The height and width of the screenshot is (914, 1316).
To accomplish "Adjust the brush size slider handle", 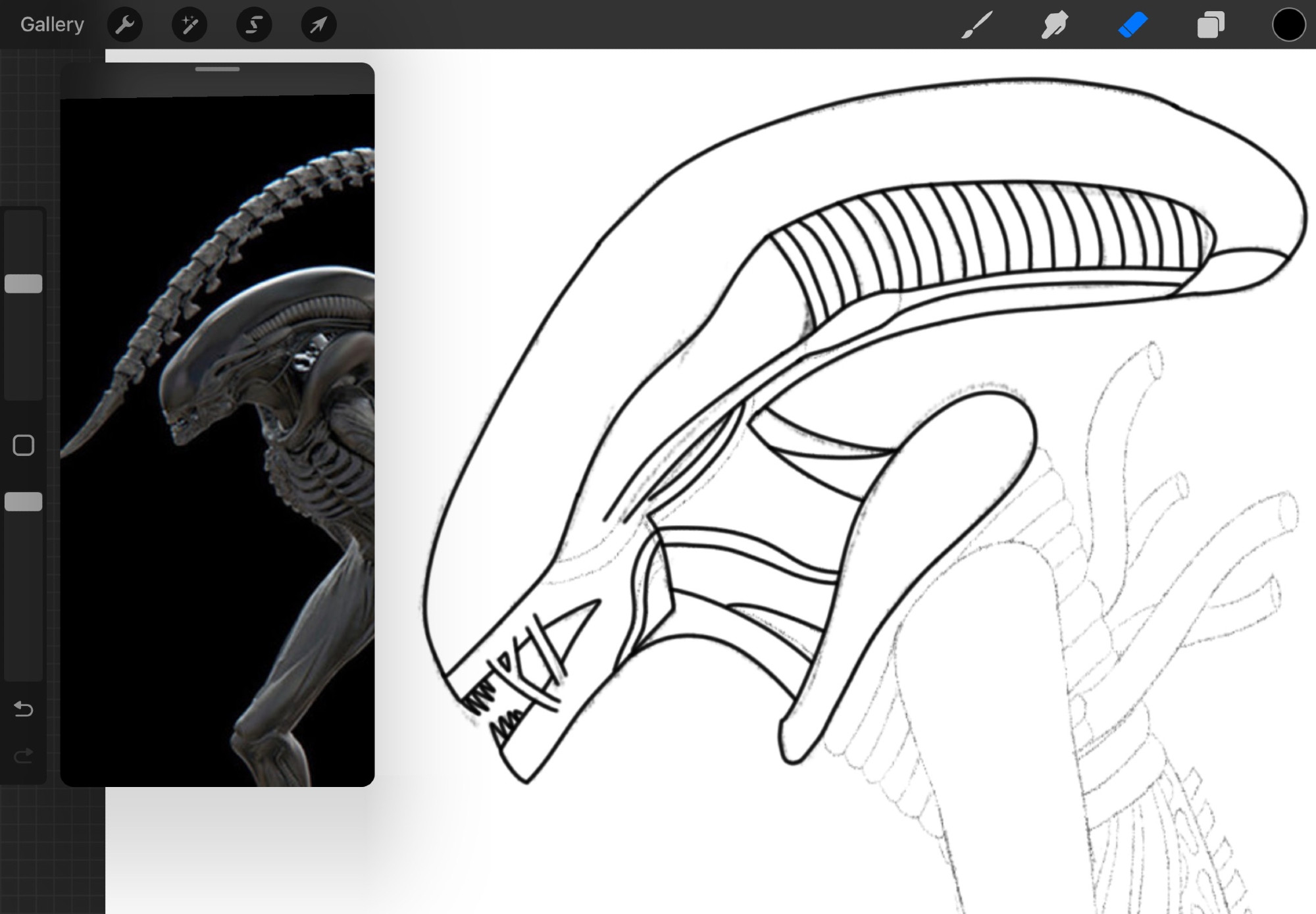I will (x=24, y=284).
